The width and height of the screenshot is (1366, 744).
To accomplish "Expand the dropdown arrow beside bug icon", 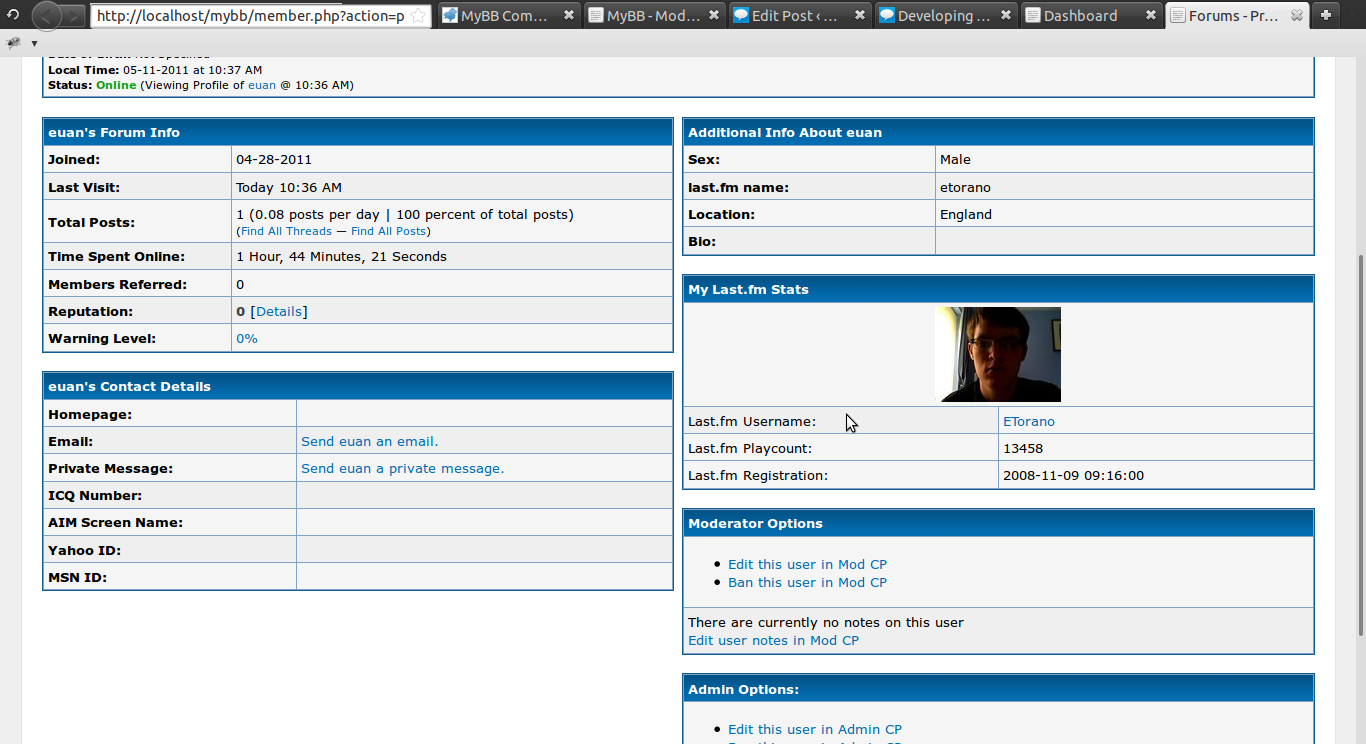I will pos(34,44).
